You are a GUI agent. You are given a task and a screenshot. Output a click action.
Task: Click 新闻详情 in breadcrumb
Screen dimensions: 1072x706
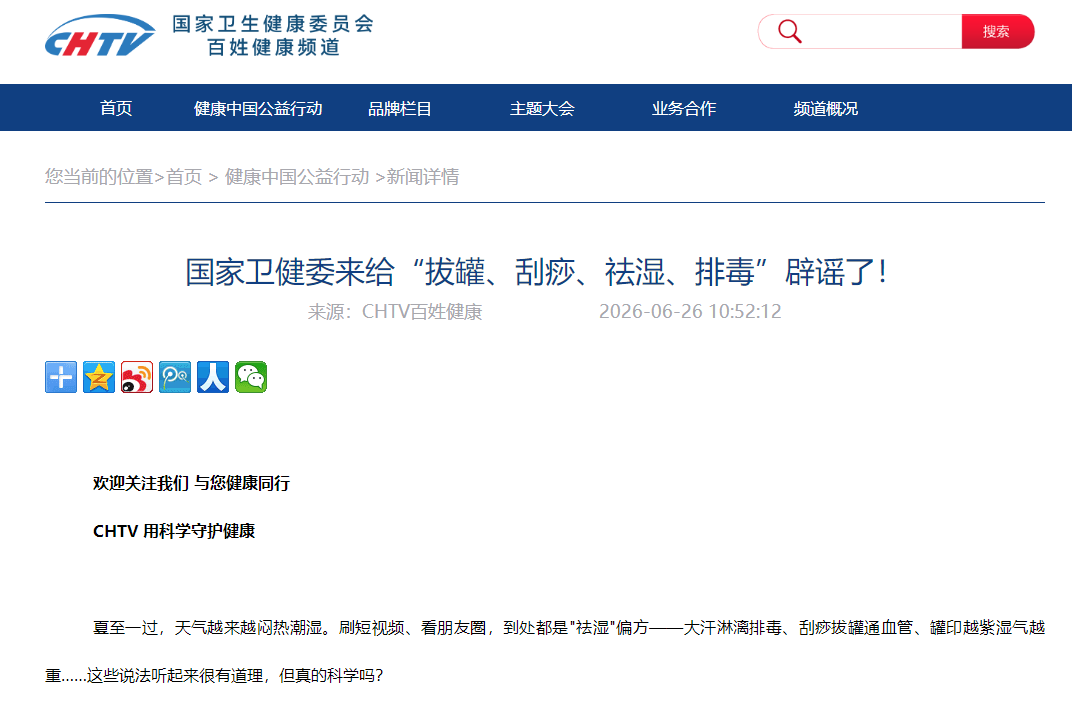click(423, 177)
